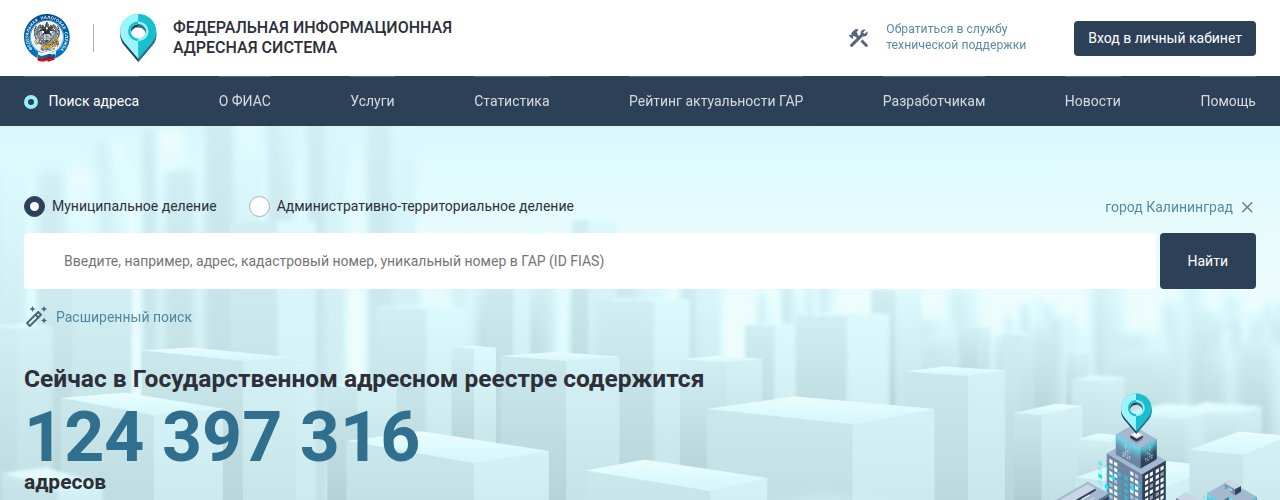Screen dimensions: 1280x500
Task: Click the город Калининград region link
Action: [x=1169, y=207]
